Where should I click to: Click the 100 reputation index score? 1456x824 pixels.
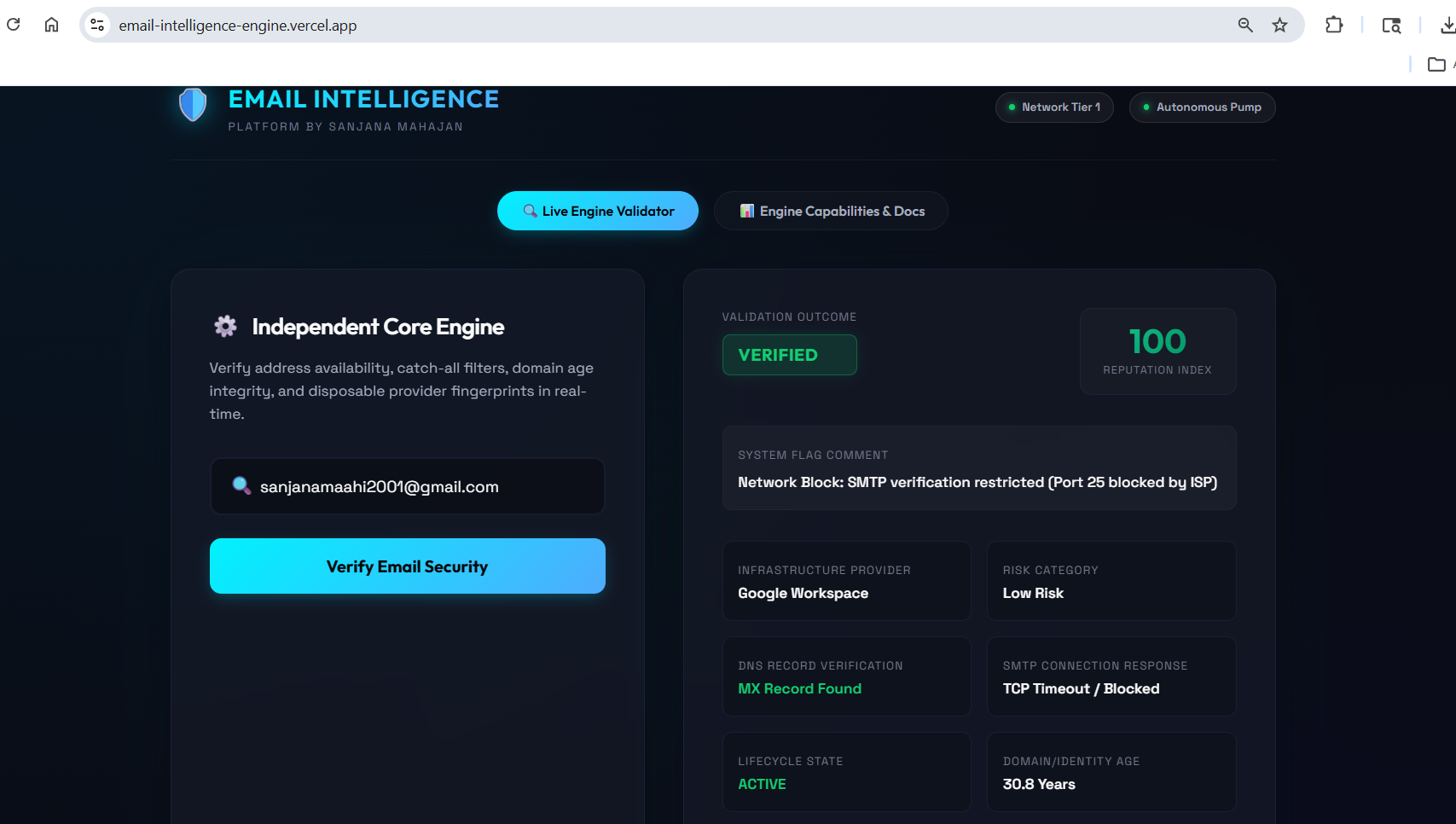[1157, 341]
